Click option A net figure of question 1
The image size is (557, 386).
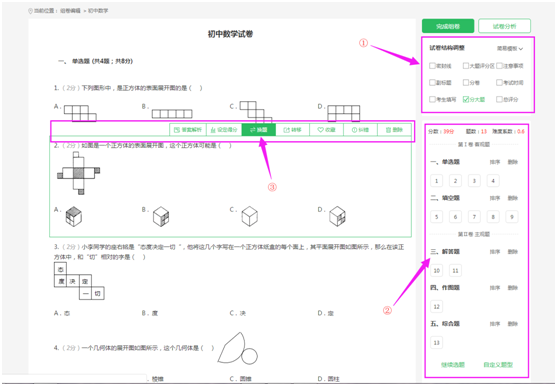80,113
